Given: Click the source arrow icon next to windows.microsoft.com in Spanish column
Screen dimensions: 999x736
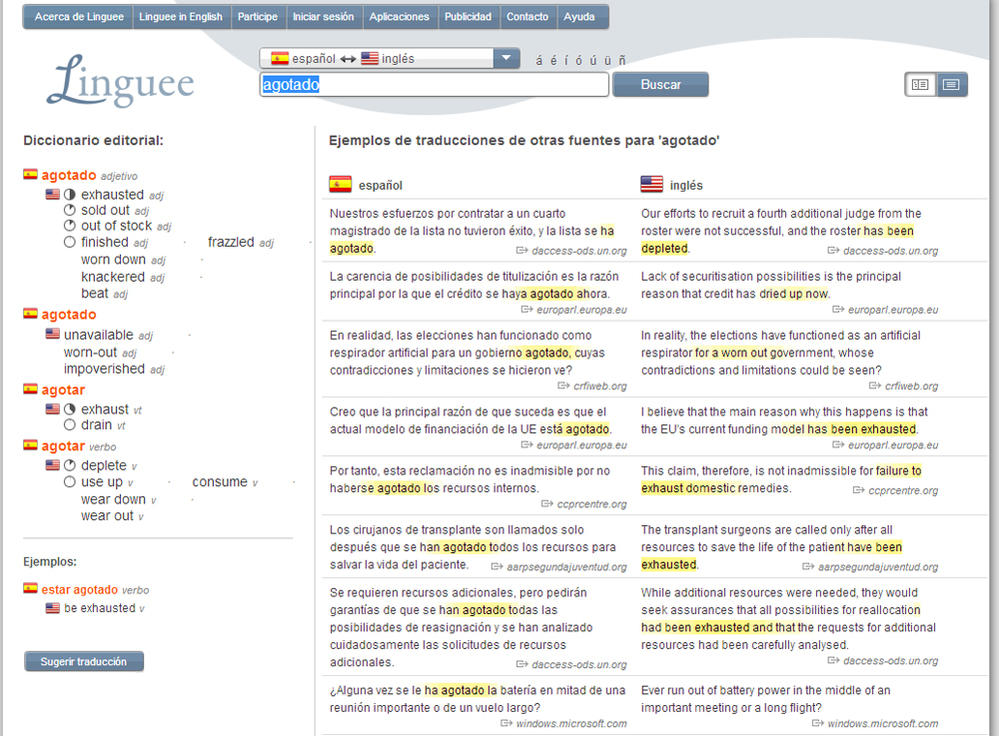Looking at the screenshot, I should [x=507, y=724].
